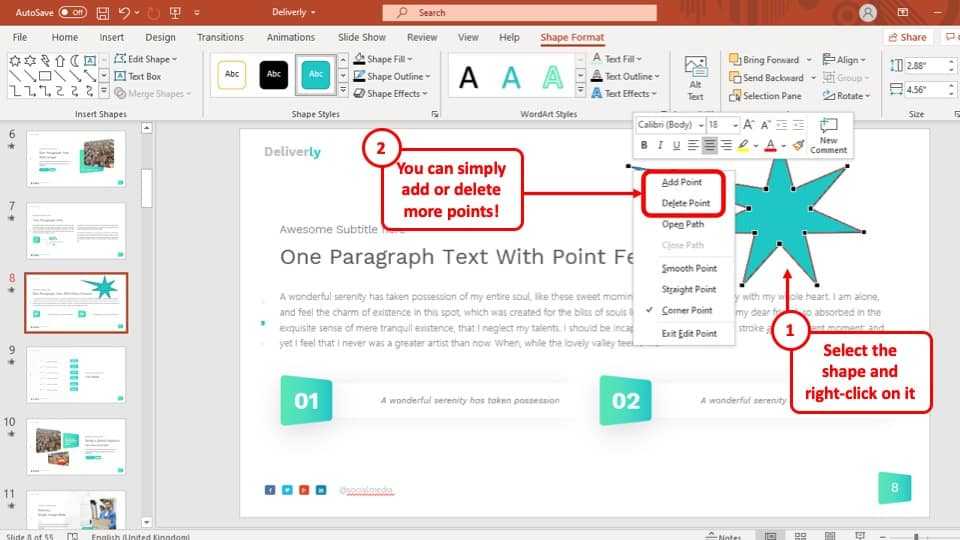Open the Bring Forward dropdown arrow
Image resolution: width=960 pixels, height=540 pixels.
coord(808,59)
